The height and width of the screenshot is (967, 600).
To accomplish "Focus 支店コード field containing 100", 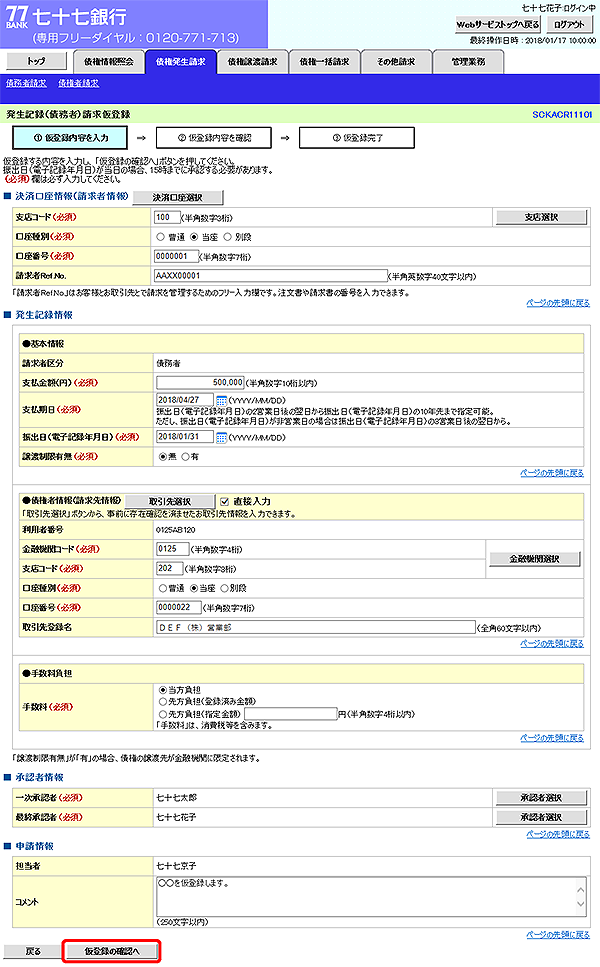I will [166, 217].
